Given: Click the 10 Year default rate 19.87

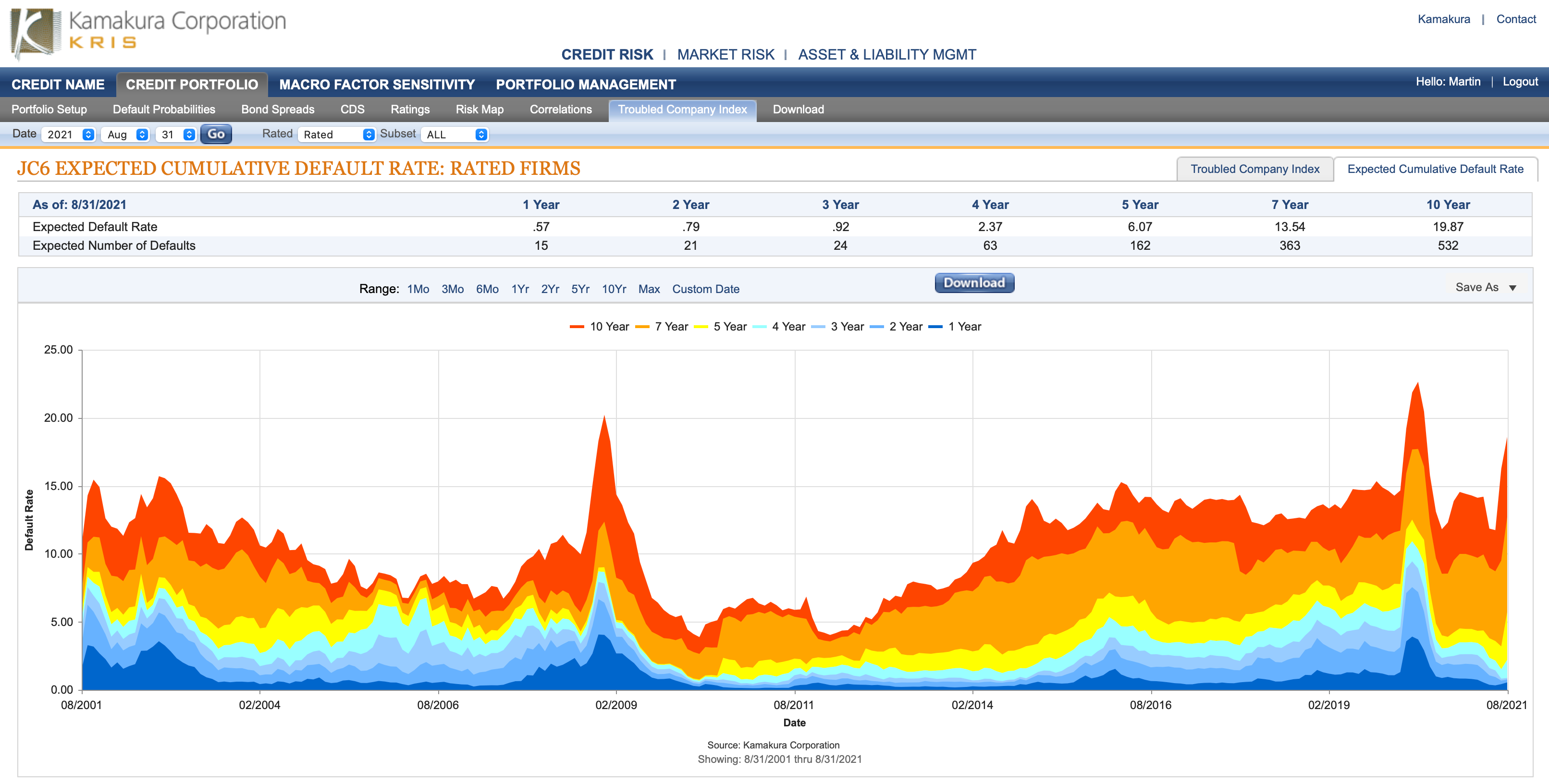Looking at the screenshot, I should [1447, 227].
